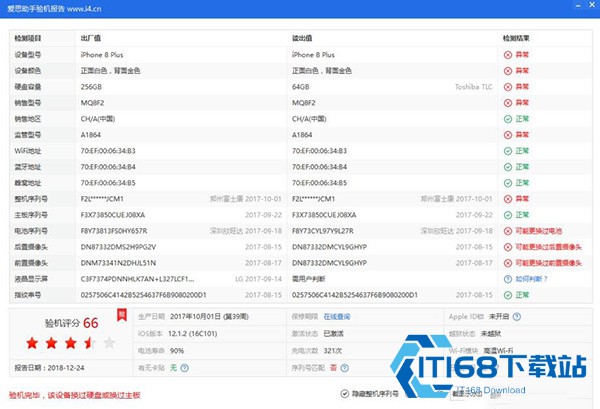Select factory rear camera serial DN87332DMS2H9PG2V
The height and width of the screenshot is (409, 600).
[x=118, y=247]
